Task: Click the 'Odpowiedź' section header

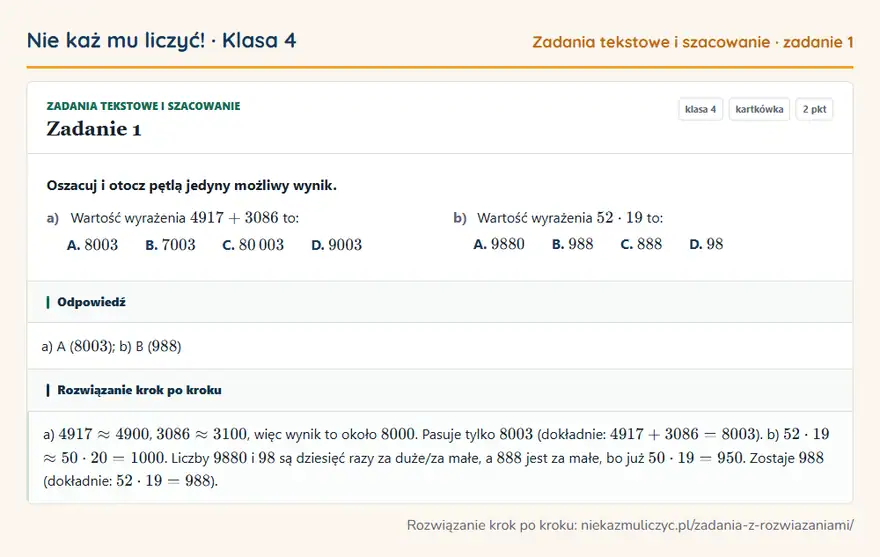Action: [440, 302]
